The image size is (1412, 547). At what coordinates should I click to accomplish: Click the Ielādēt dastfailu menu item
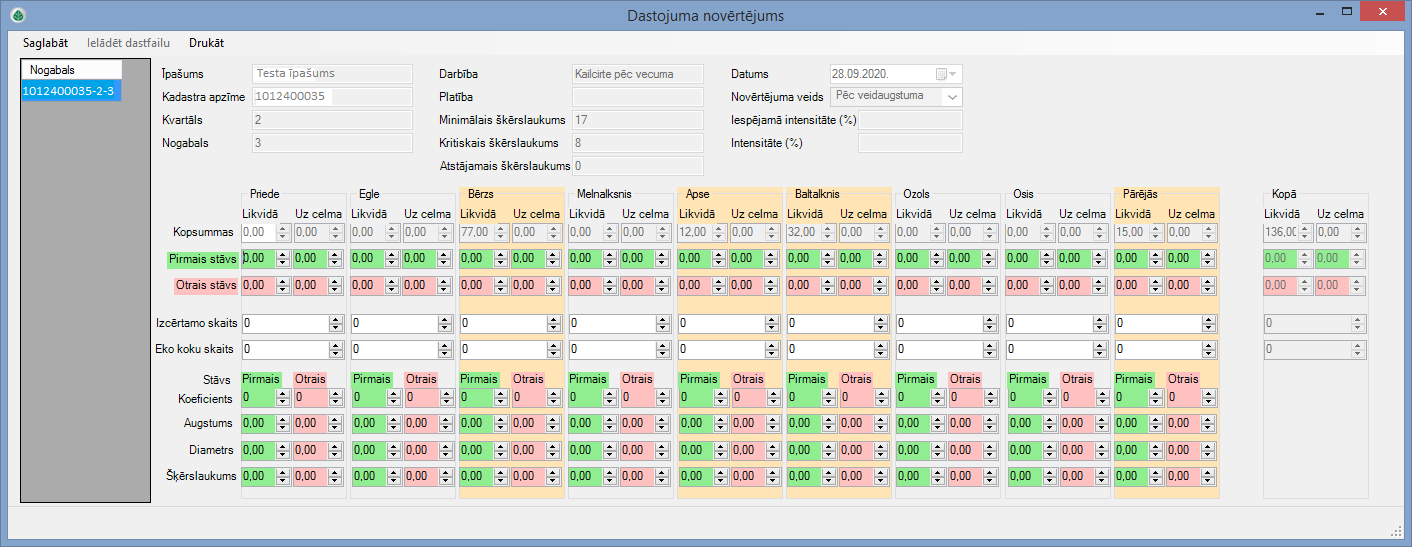tap(128, 43)
